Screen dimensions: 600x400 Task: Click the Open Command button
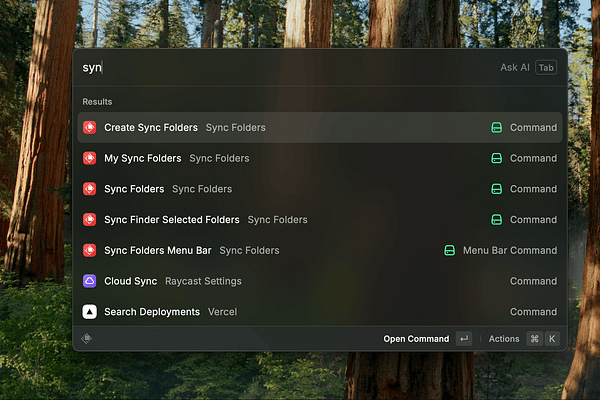click(416, 339)
